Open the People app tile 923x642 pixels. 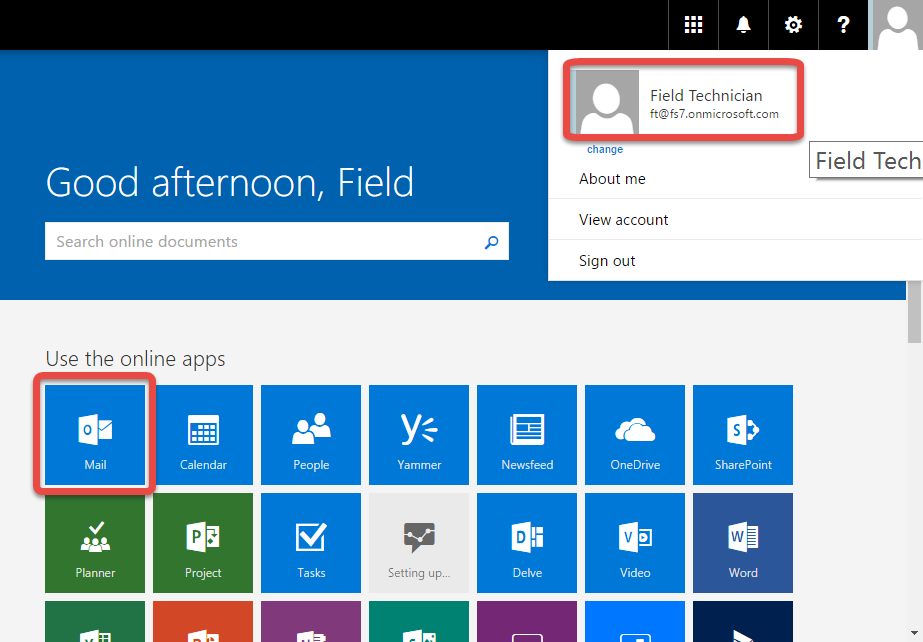[x=311, y=435]
